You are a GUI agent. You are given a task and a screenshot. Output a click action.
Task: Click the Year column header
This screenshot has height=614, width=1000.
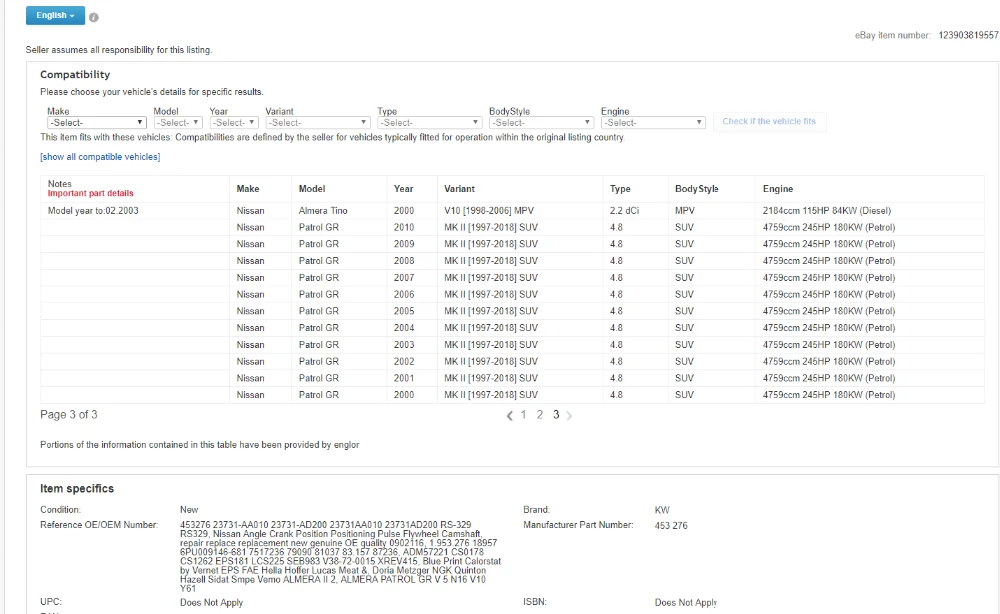click(x=404, y=189)
